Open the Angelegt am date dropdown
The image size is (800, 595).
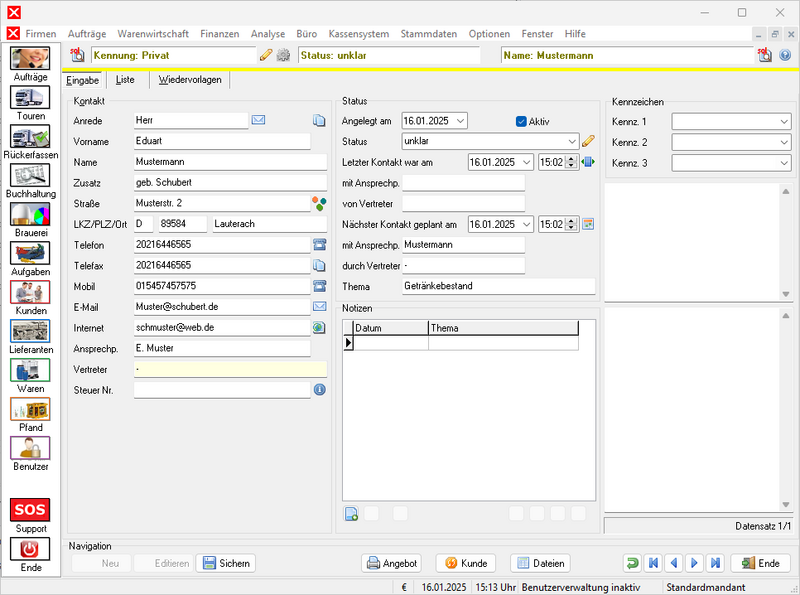[x=459, y=121]
